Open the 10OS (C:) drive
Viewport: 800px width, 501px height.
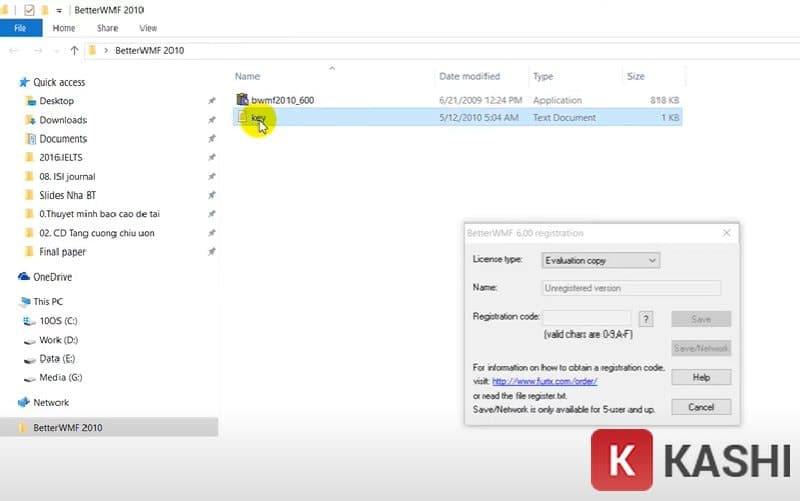point(58,321)
